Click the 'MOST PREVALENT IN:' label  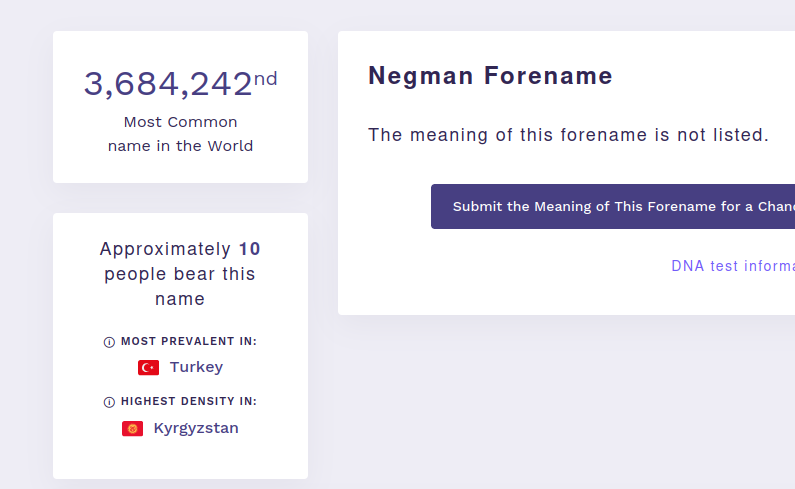click(188, 342)
